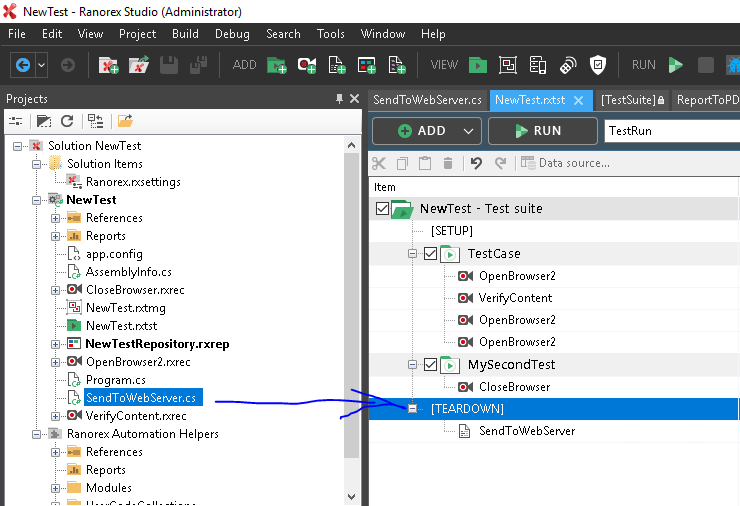Click the back navigation arrow in toolbar
Image resolution: width=740 pixels, height=506 pixels.
tap(22, 65)
